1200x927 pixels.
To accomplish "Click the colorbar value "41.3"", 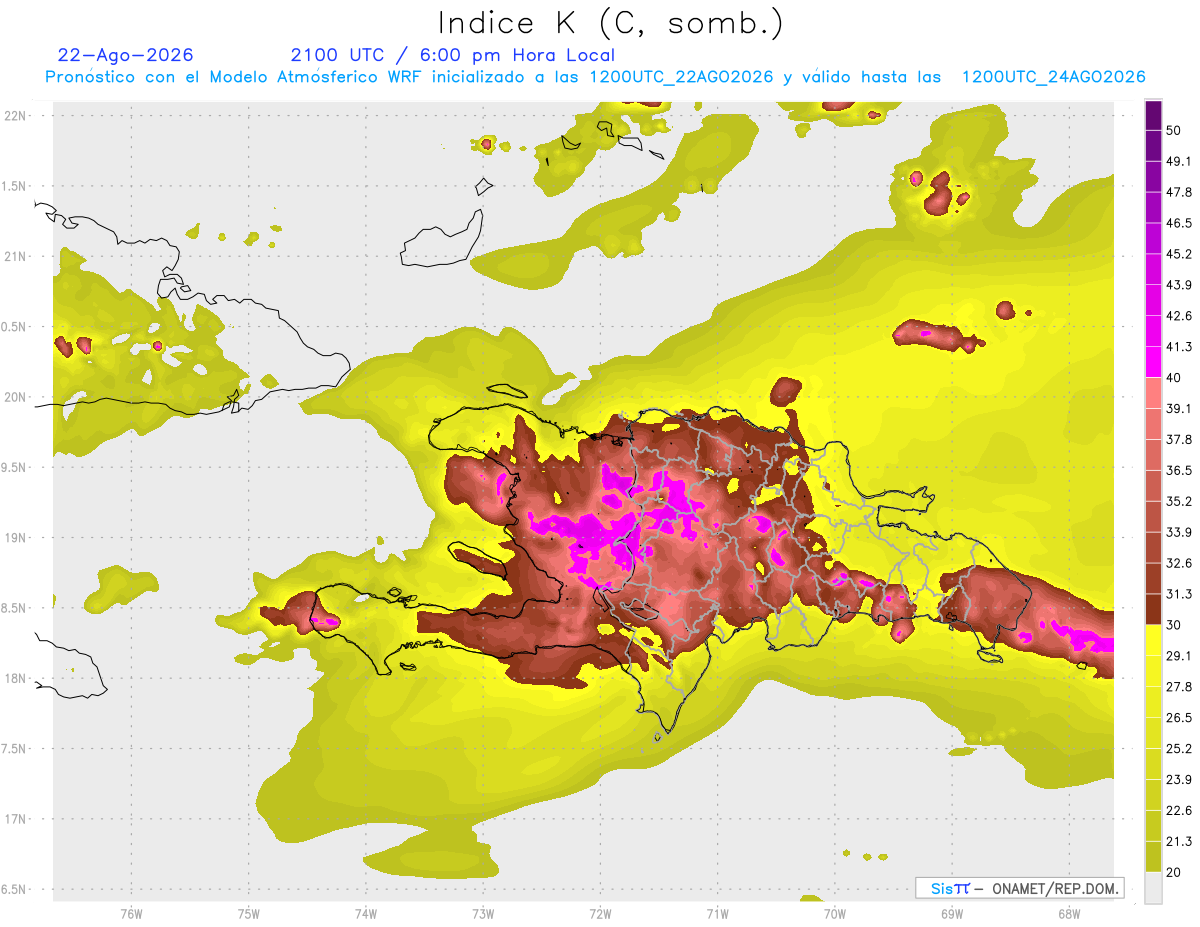I will [x=1179, y=347].
